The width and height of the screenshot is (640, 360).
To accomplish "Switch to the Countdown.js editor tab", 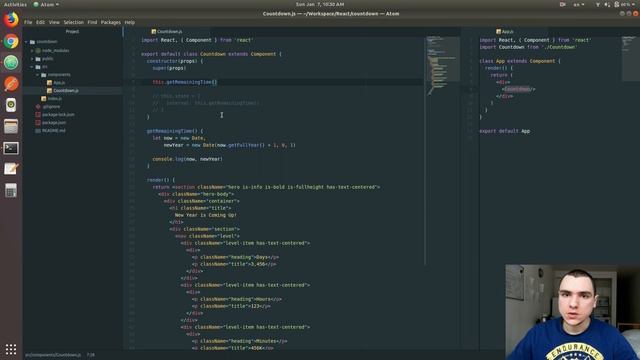I will pyautogui.click(x=167, y=31).
